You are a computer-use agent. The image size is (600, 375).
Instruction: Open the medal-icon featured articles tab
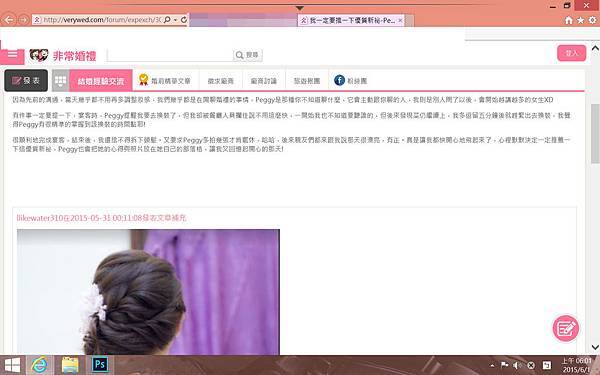point(165,80)
